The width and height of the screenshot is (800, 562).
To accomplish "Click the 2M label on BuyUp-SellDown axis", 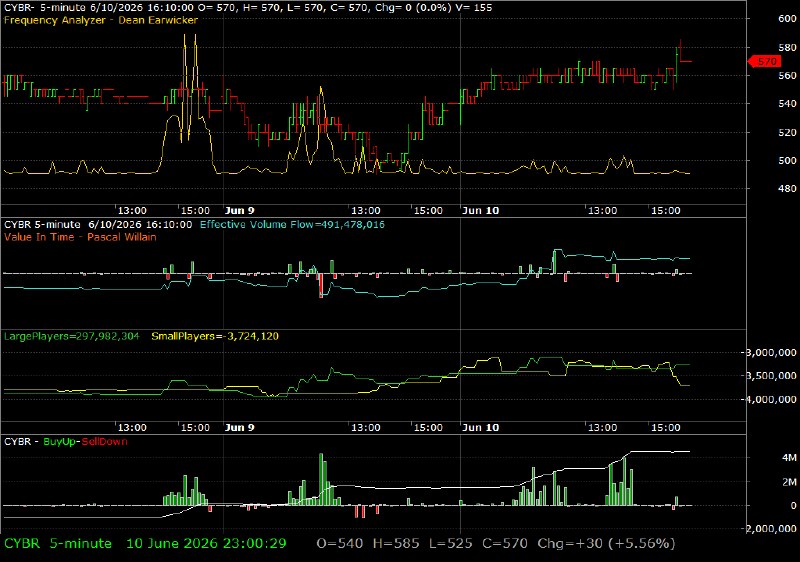I will 789,482.
